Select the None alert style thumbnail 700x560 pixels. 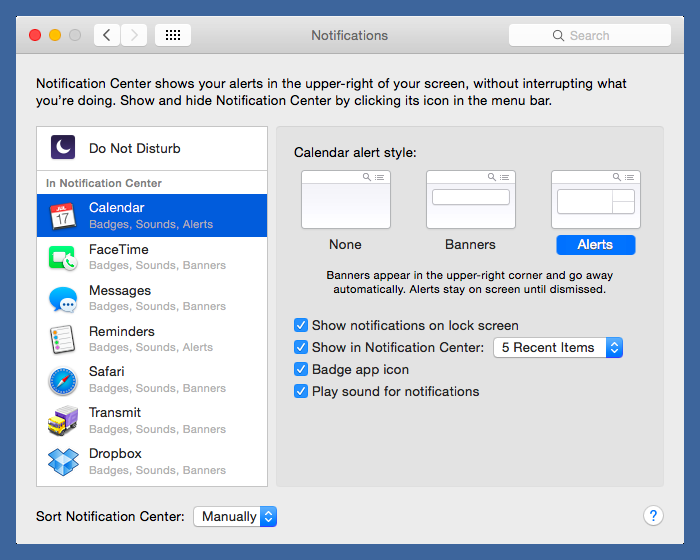click(x=345, y=200)
